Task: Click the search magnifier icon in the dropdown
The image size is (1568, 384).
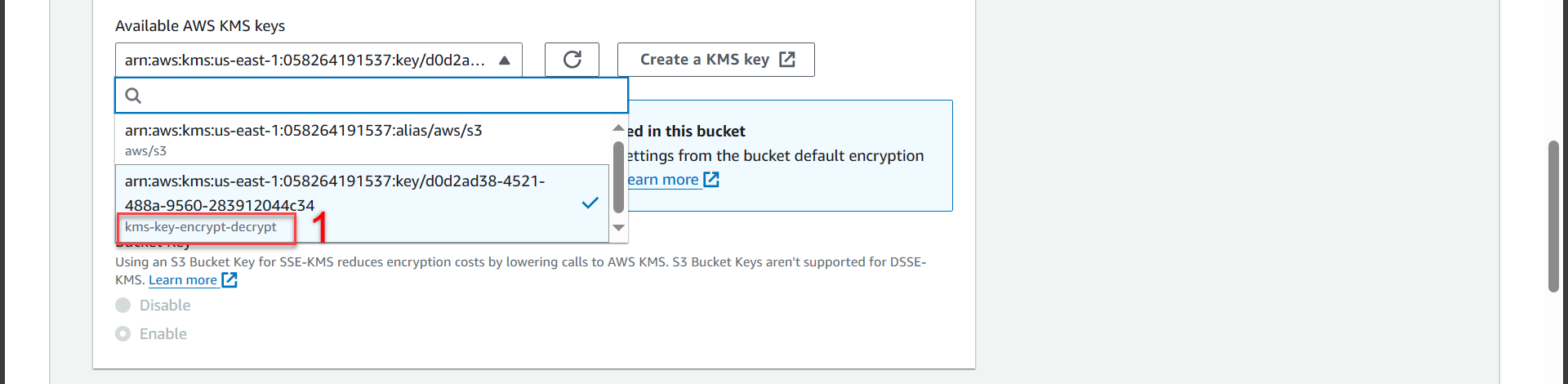Action: [133, 96]
